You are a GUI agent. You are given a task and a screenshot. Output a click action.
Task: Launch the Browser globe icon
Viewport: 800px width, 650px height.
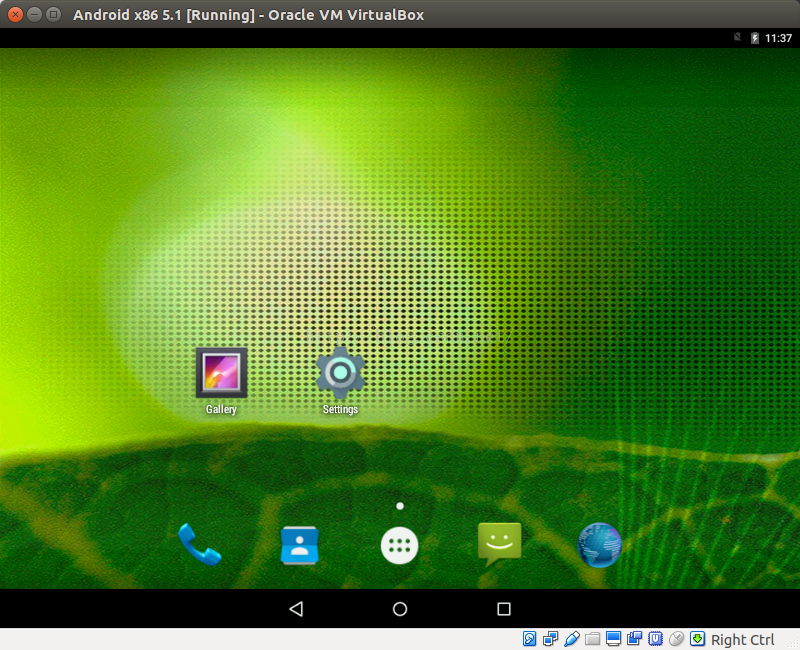(x=599, y=545)
